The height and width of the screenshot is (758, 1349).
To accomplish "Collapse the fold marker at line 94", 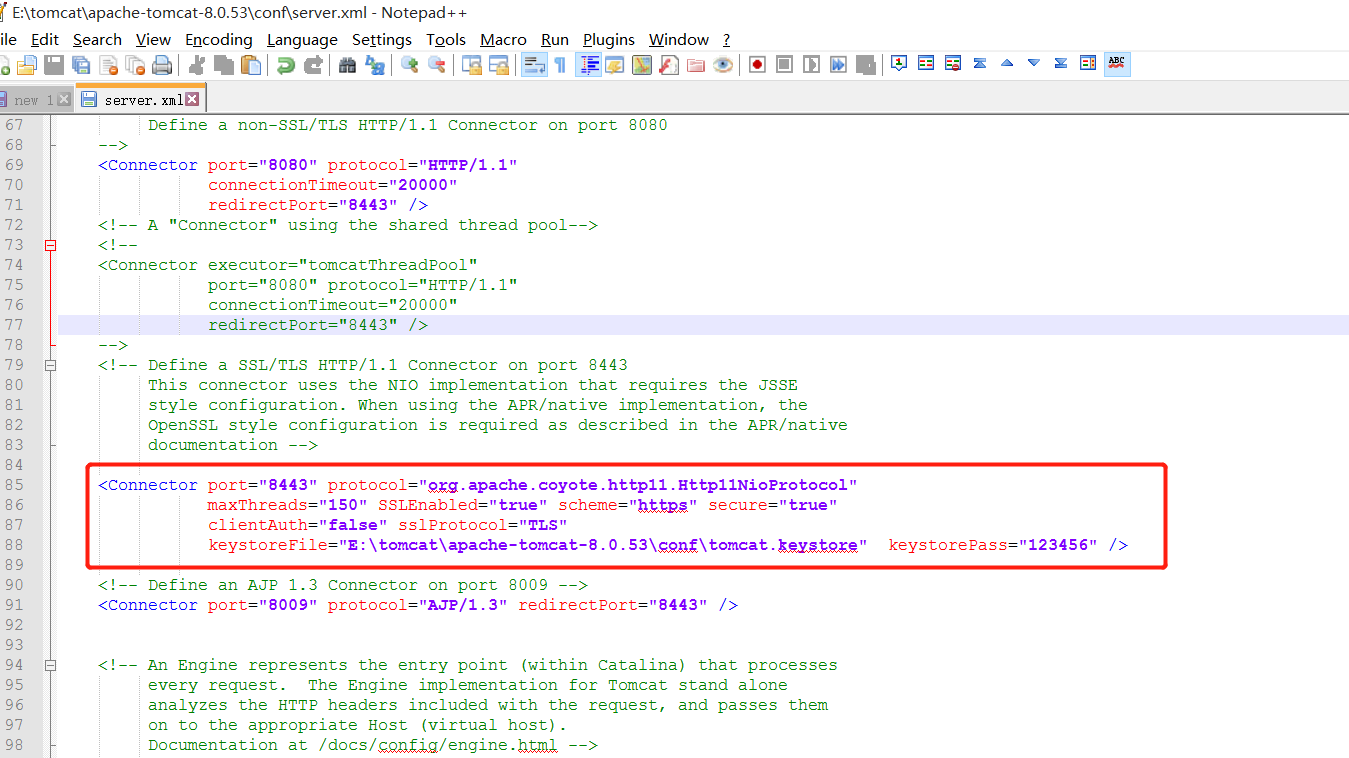I will pyautogui.click(x=51, y=665).
